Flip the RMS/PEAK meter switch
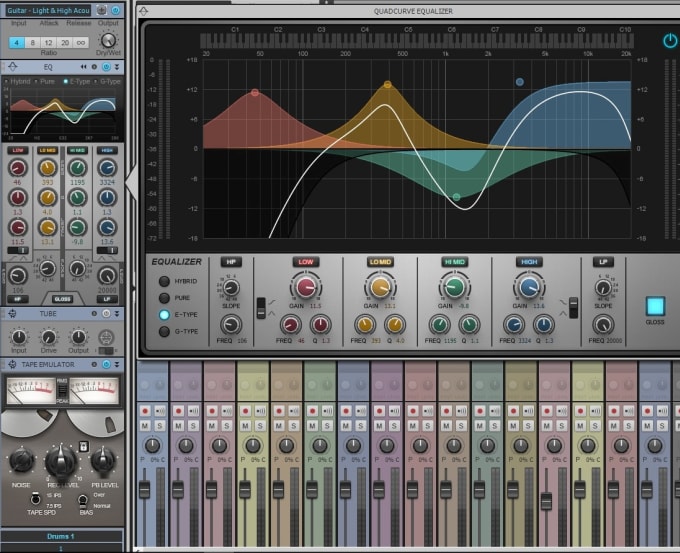Screen dimensions: 680x553 [x=62, y=390]
